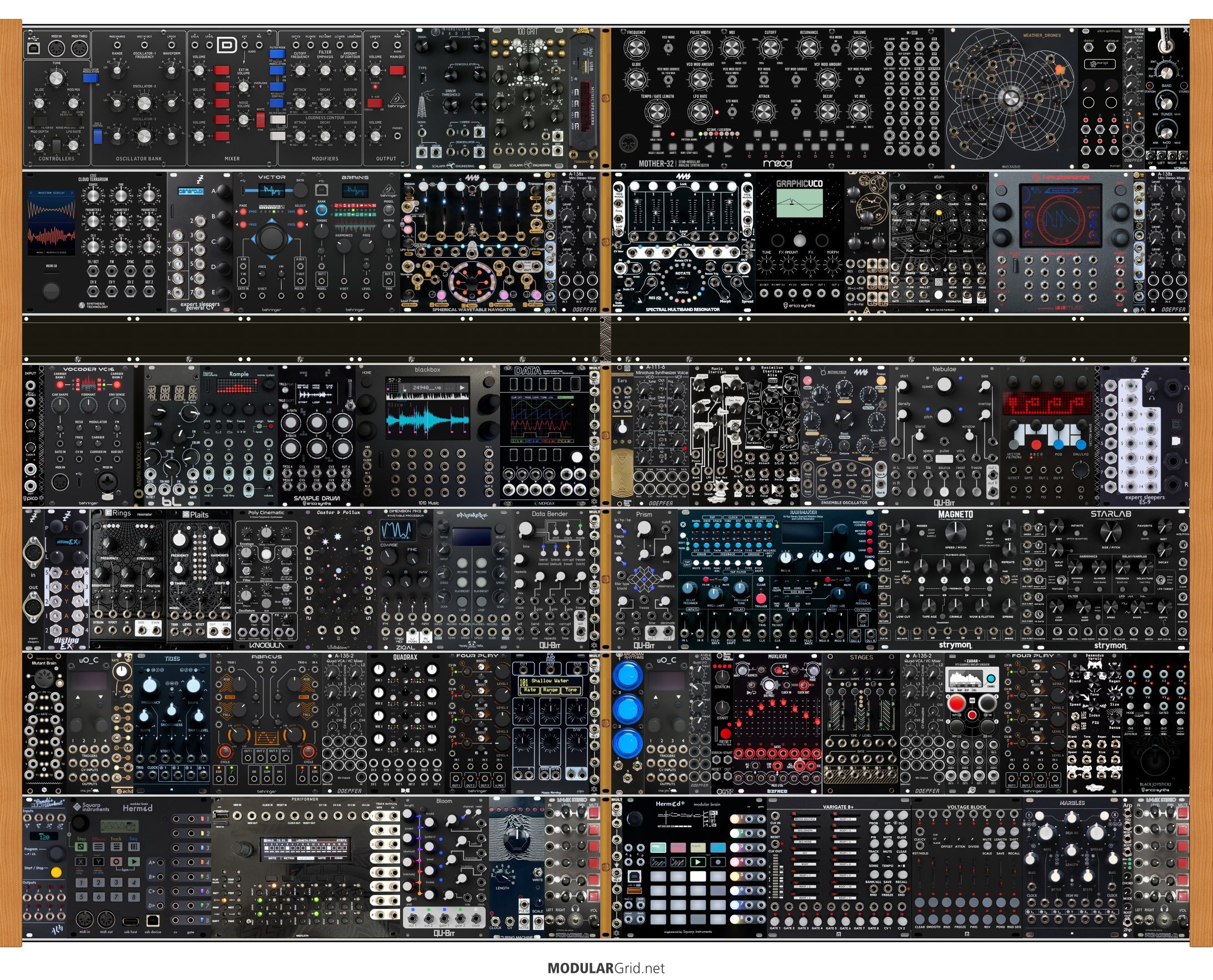Click the FREQUENCY knob on Mother-32
The width and height of the screenshot is (1213, 980).
[x=636, y=48]
